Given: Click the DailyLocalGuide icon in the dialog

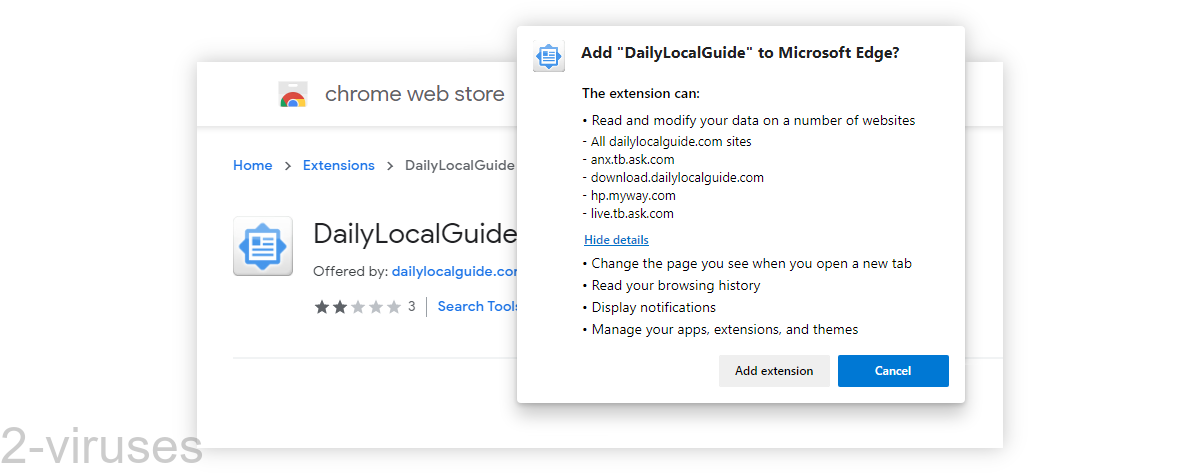Looking at the screenshot, I should (549, 57).
